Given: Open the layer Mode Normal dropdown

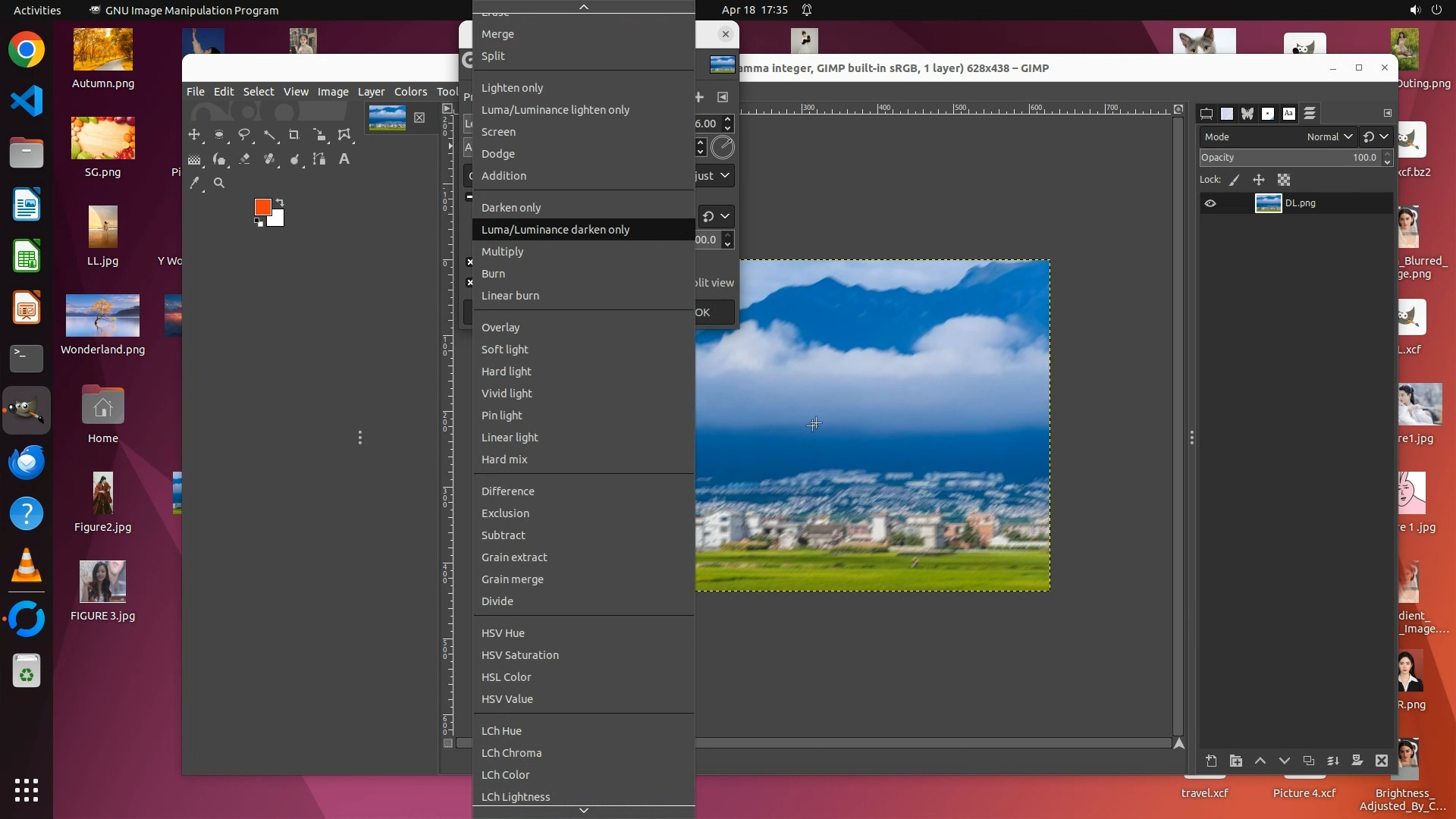Looking at the screenshot, I should (x=1329, y=137).
